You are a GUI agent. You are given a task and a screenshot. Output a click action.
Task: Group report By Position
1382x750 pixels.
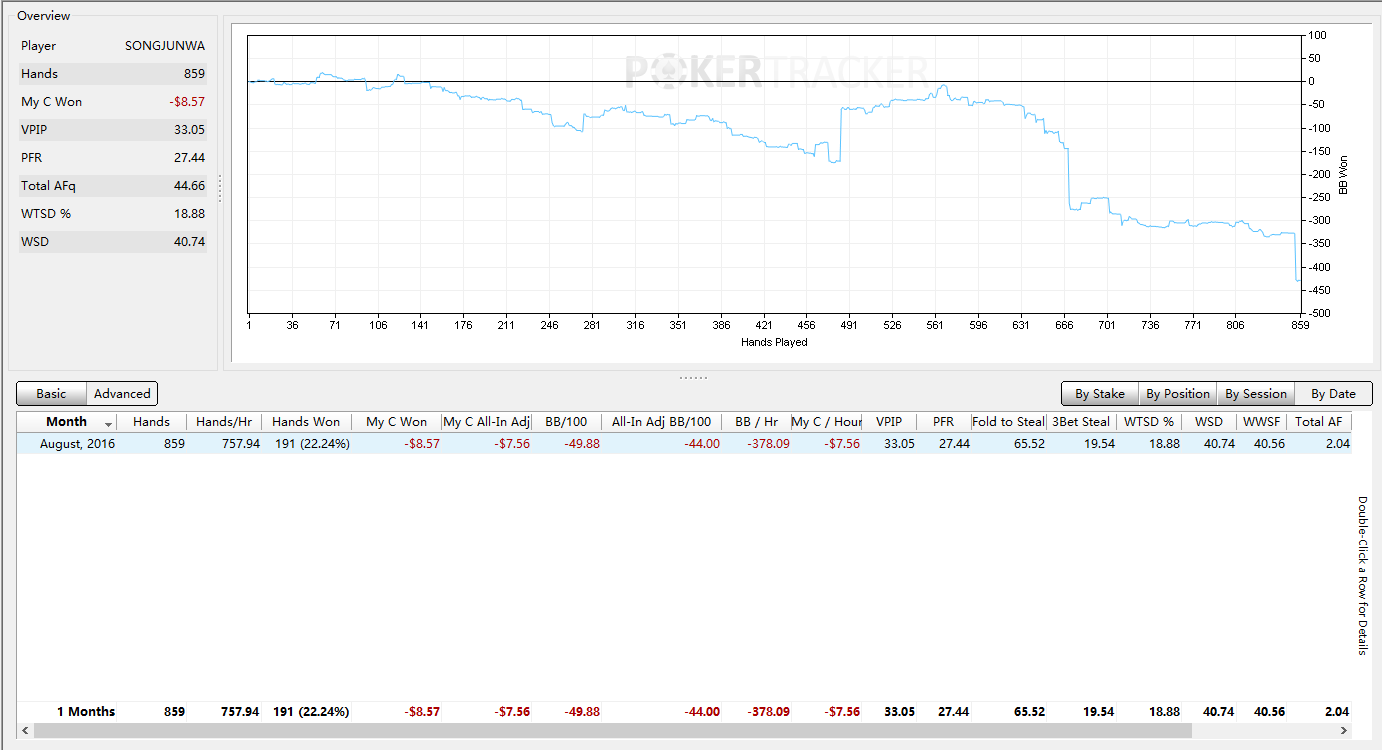coord(1178,394)
